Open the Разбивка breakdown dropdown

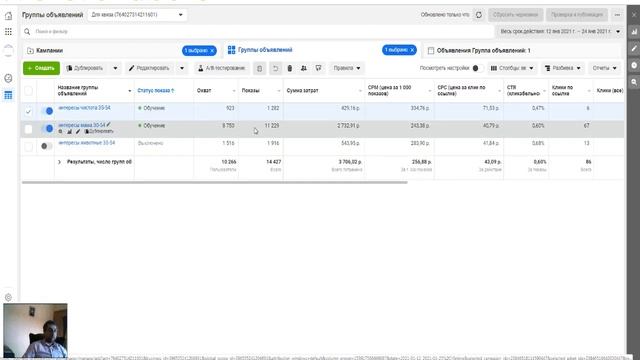click(x=562, y=68)
